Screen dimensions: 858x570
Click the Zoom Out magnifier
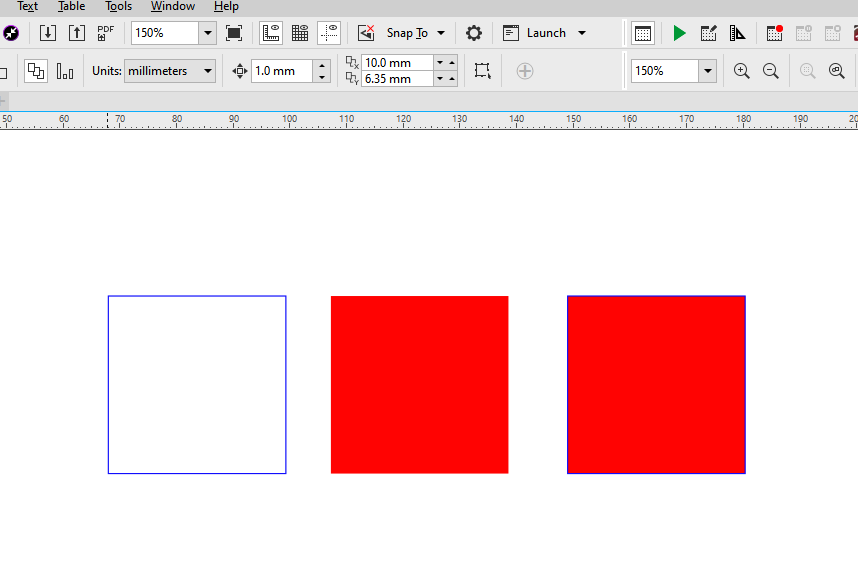coord(770,71)
